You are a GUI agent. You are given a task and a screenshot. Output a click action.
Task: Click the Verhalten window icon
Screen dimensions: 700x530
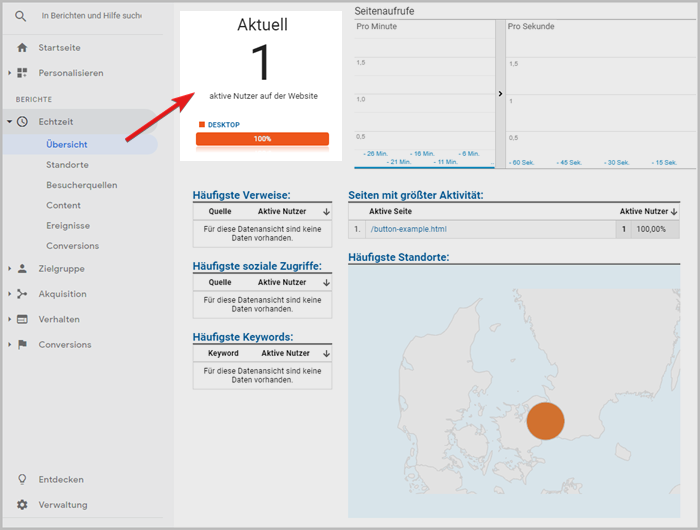[22, 319]
